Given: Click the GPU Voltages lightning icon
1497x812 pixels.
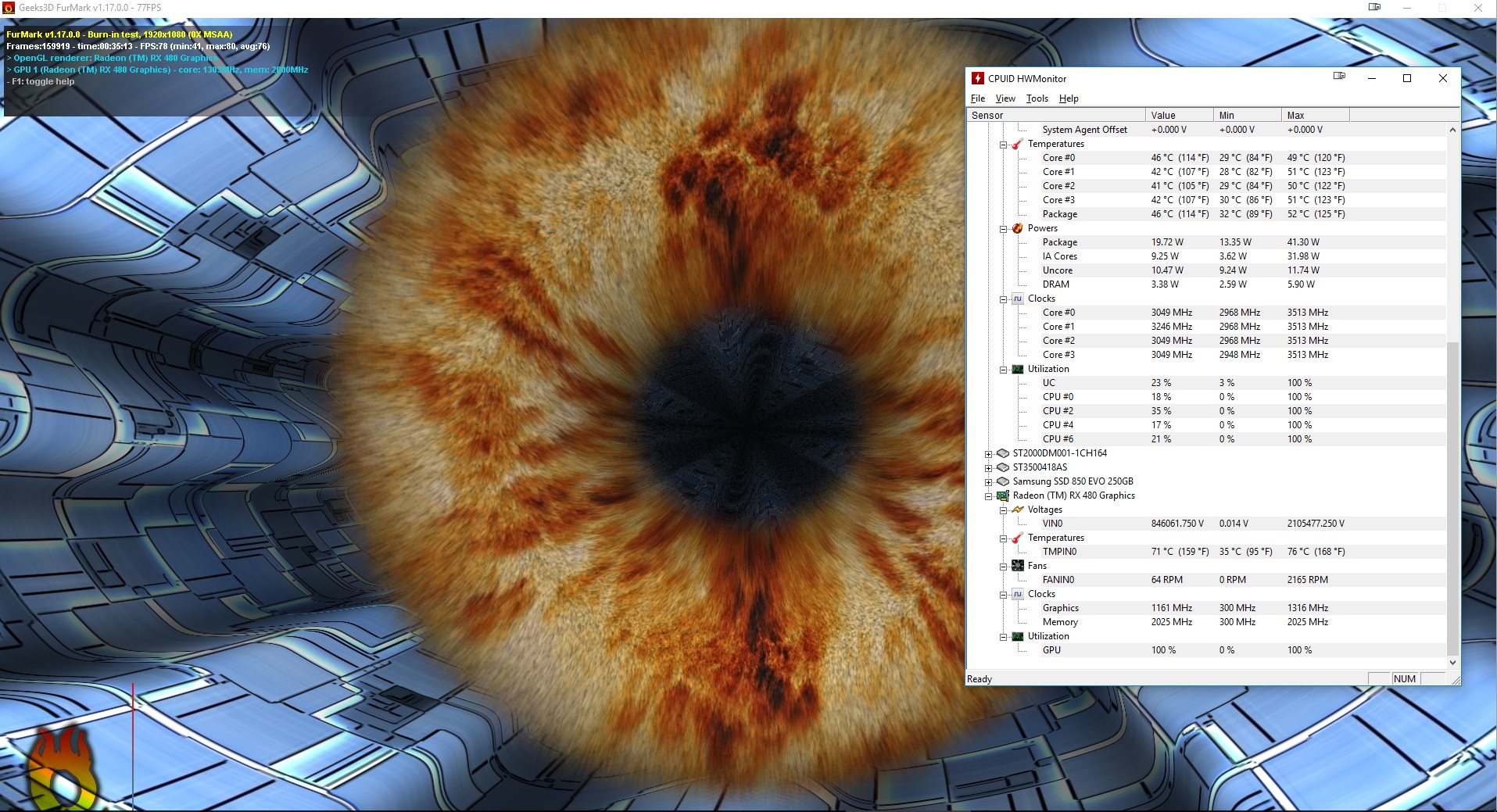Looking at the screenshot, I should [x=1018, y=510].
